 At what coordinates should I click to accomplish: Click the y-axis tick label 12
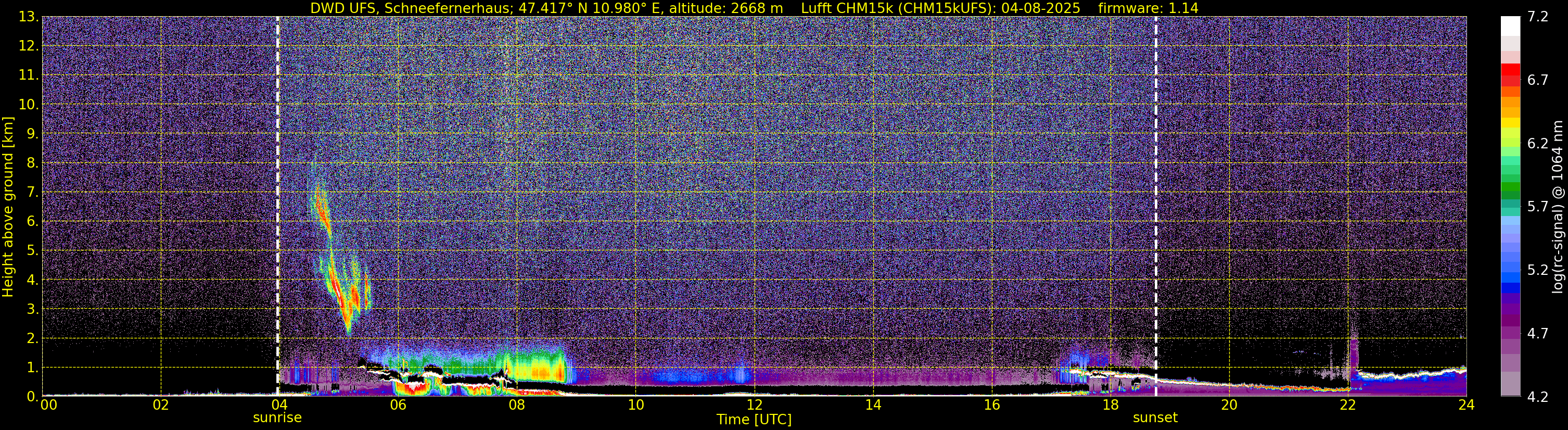(28, 46)
